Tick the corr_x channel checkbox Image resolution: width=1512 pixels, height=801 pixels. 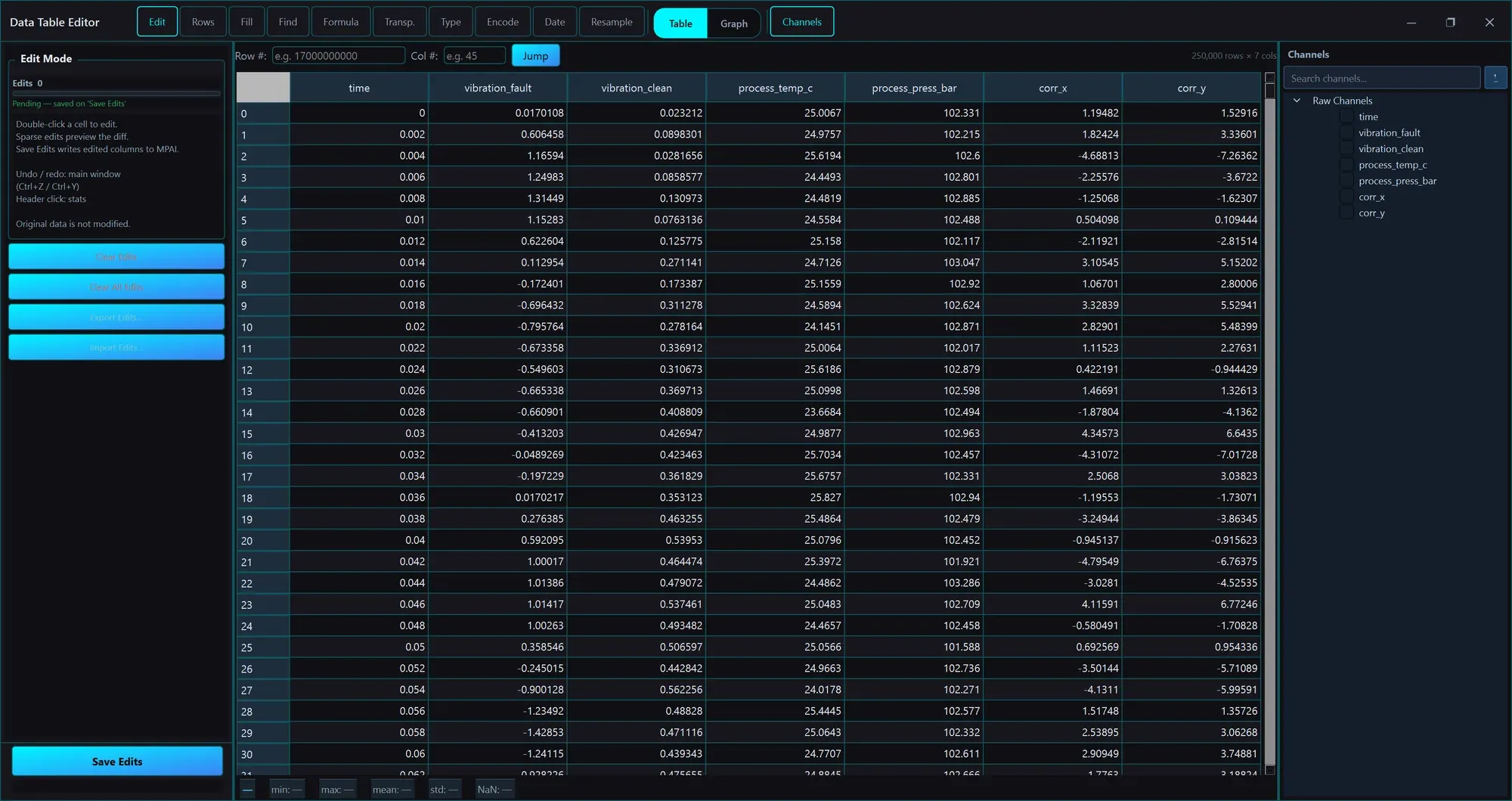coord(1346,197)
